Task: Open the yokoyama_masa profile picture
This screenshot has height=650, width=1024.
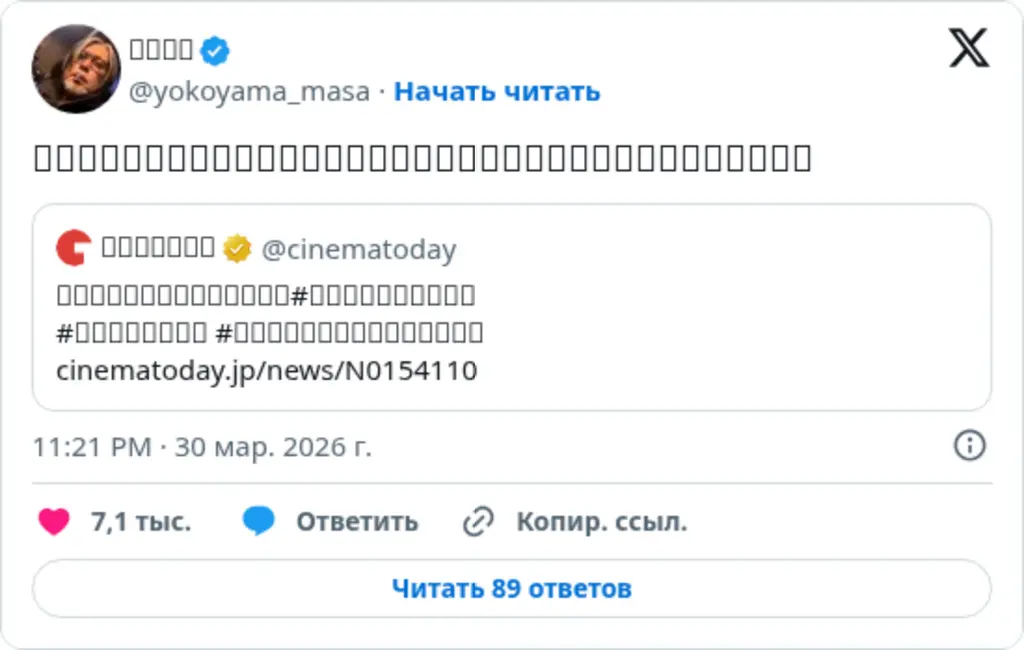Action: pos(76,69)
